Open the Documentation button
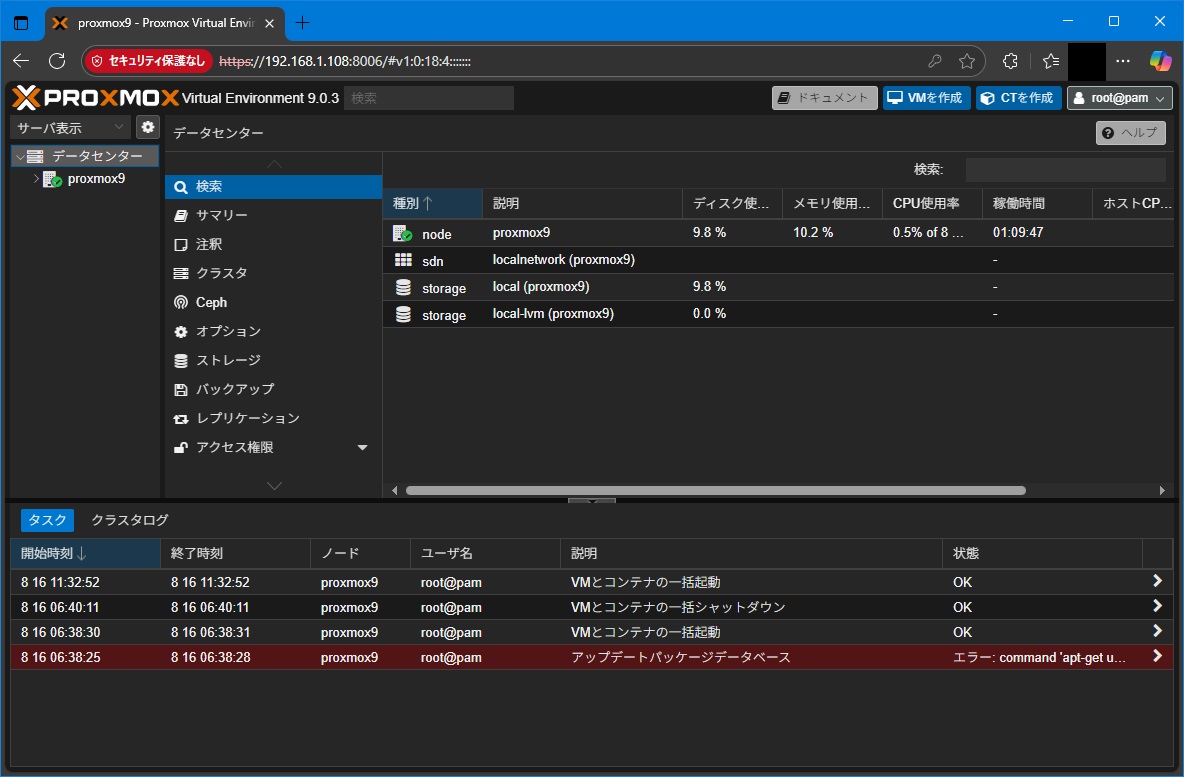Viewport: 1184px width, 777px height. (825, 98)
